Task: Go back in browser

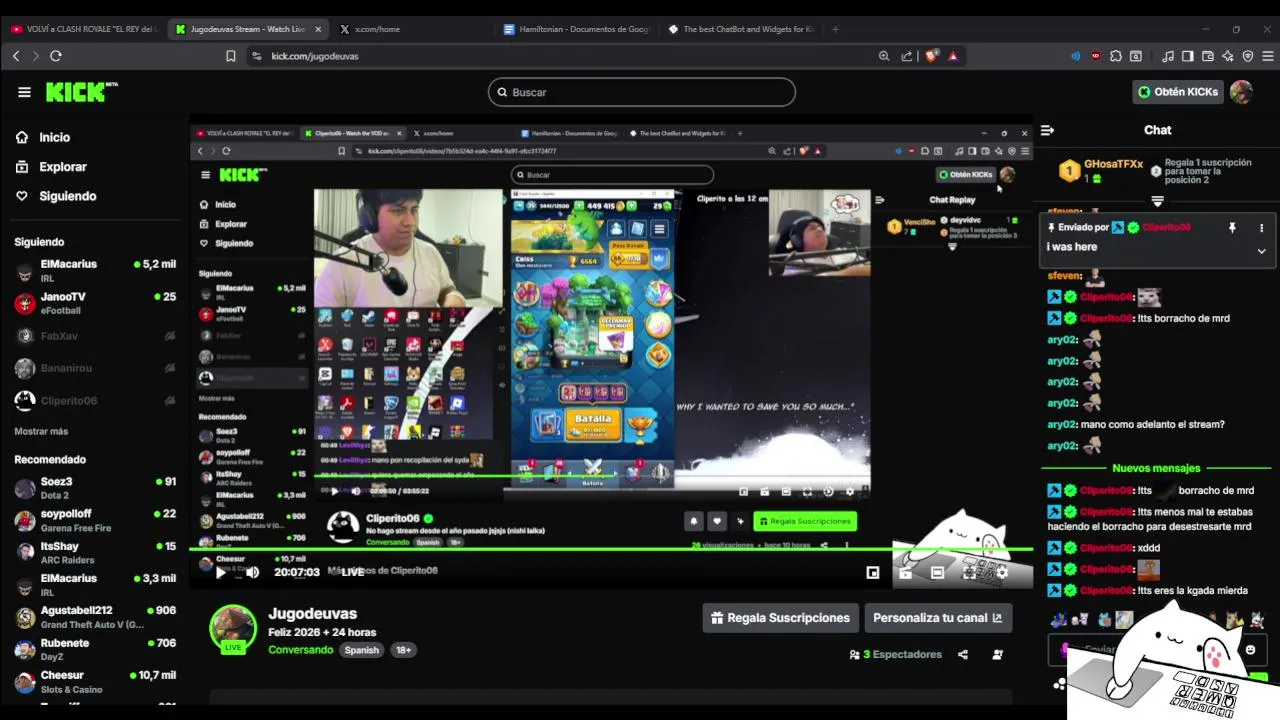Action: pos(16,56)
